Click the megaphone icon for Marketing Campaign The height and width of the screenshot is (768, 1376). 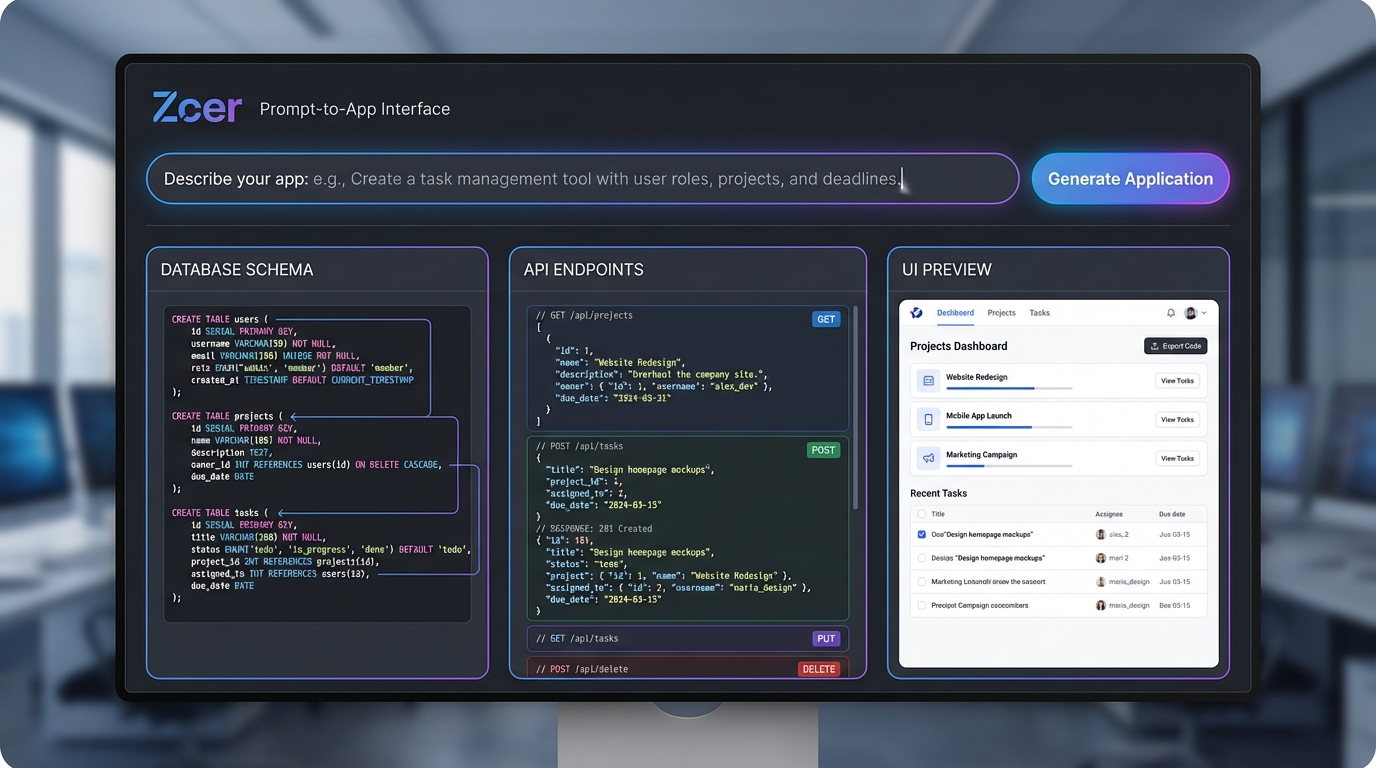[928, 457]
